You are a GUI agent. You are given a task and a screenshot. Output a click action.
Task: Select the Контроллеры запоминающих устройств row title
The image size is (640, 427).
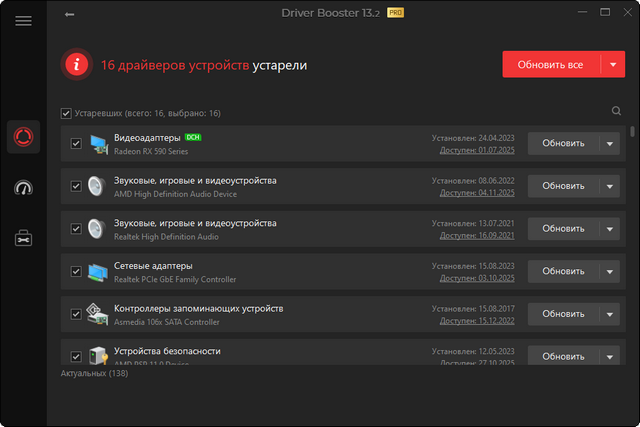(198, 309)
